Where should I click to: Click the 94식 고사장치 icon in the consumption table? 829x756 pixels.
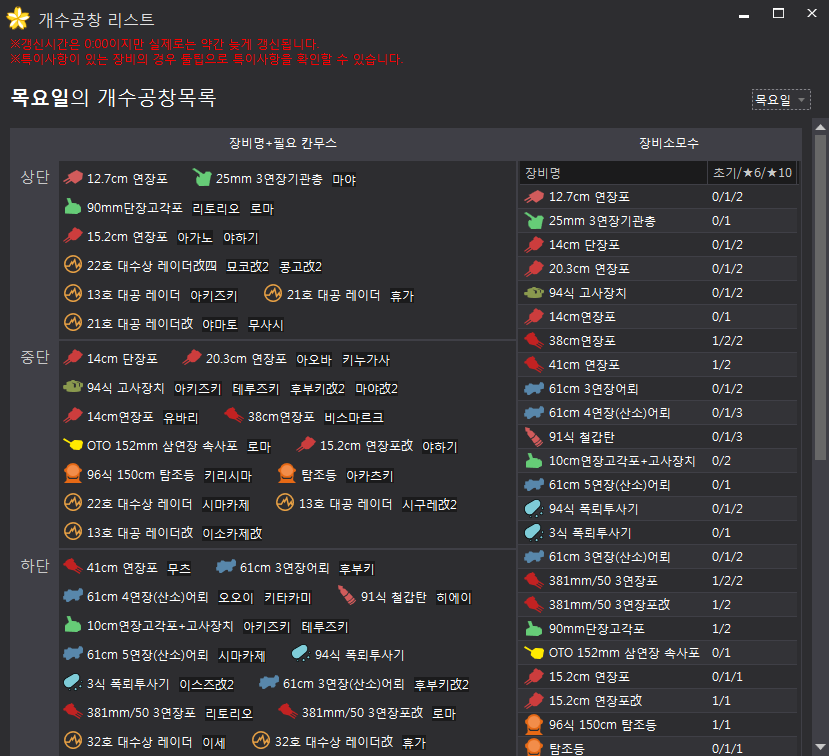point(533,293)
